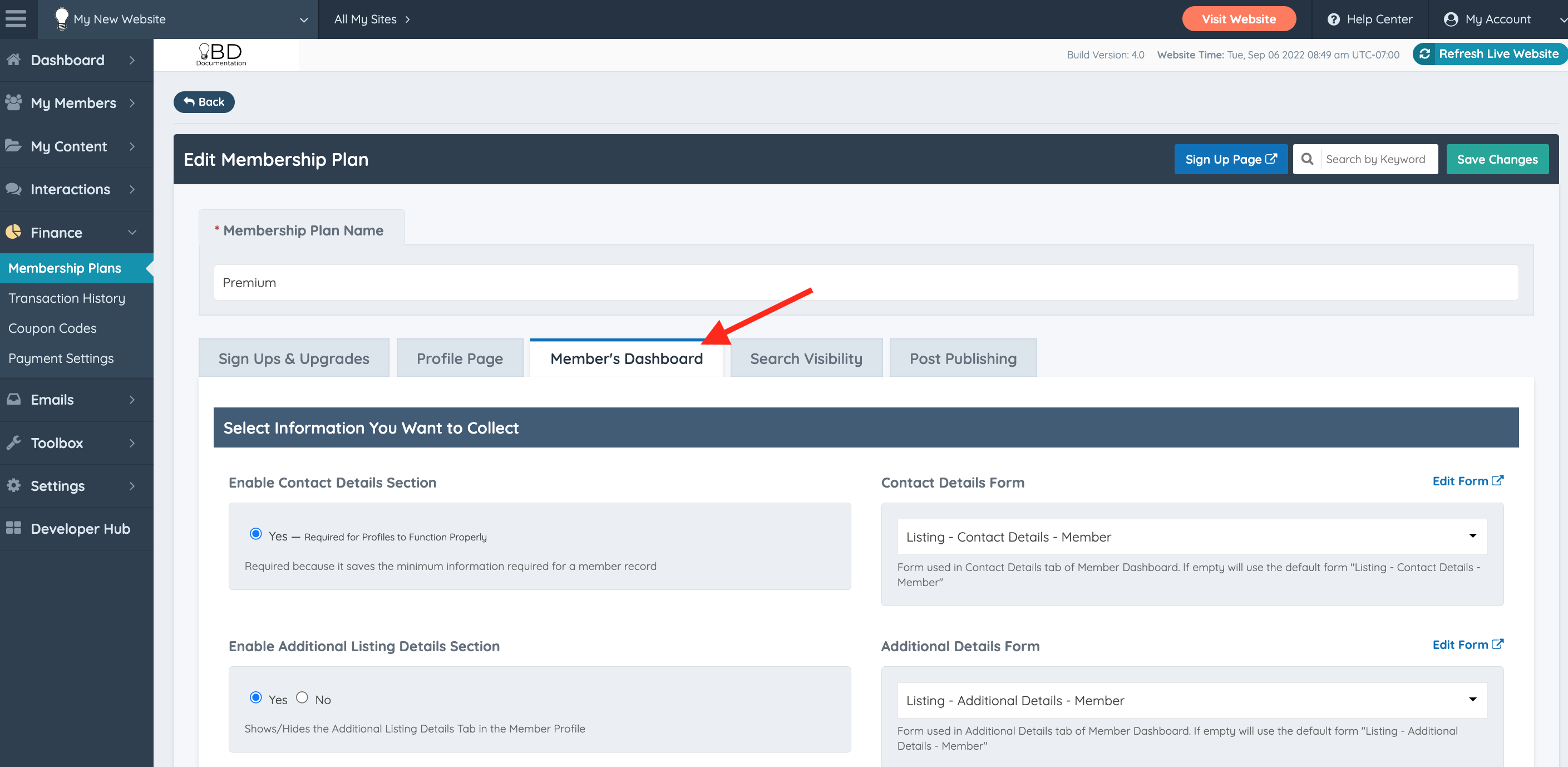Click the Dashboard home icon
Screen dimensions: 1568x767
pyautogui.click(x=13, y=60)
